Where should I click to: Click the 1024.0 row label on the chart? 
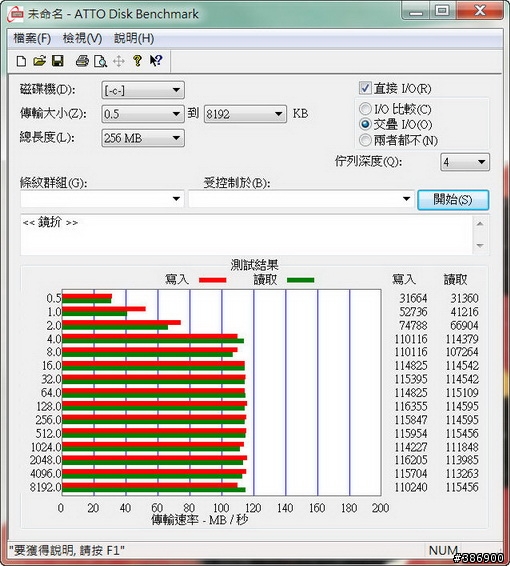click(46, 447)
